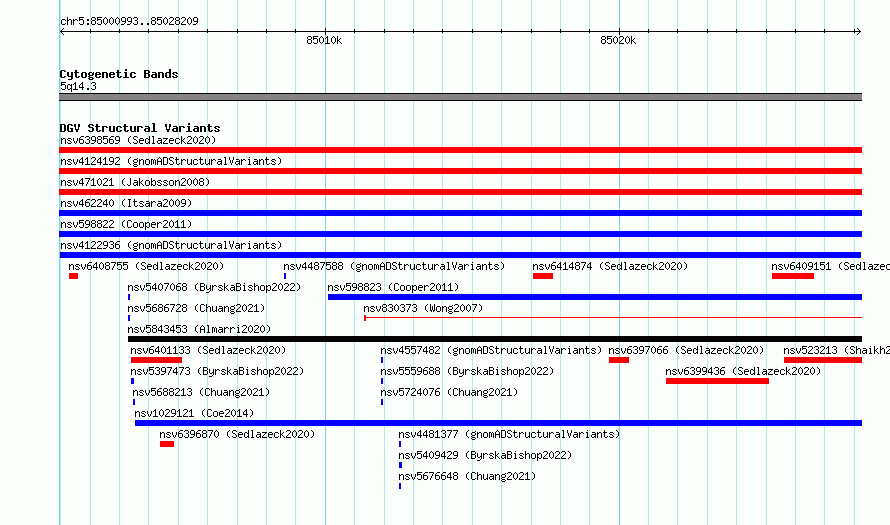Viewport: 890px width, 525px height.
Task: Select nsv4487588 (gnomADStructuralVariants) label
Action: pyautogui.click(x=394, y=266)
